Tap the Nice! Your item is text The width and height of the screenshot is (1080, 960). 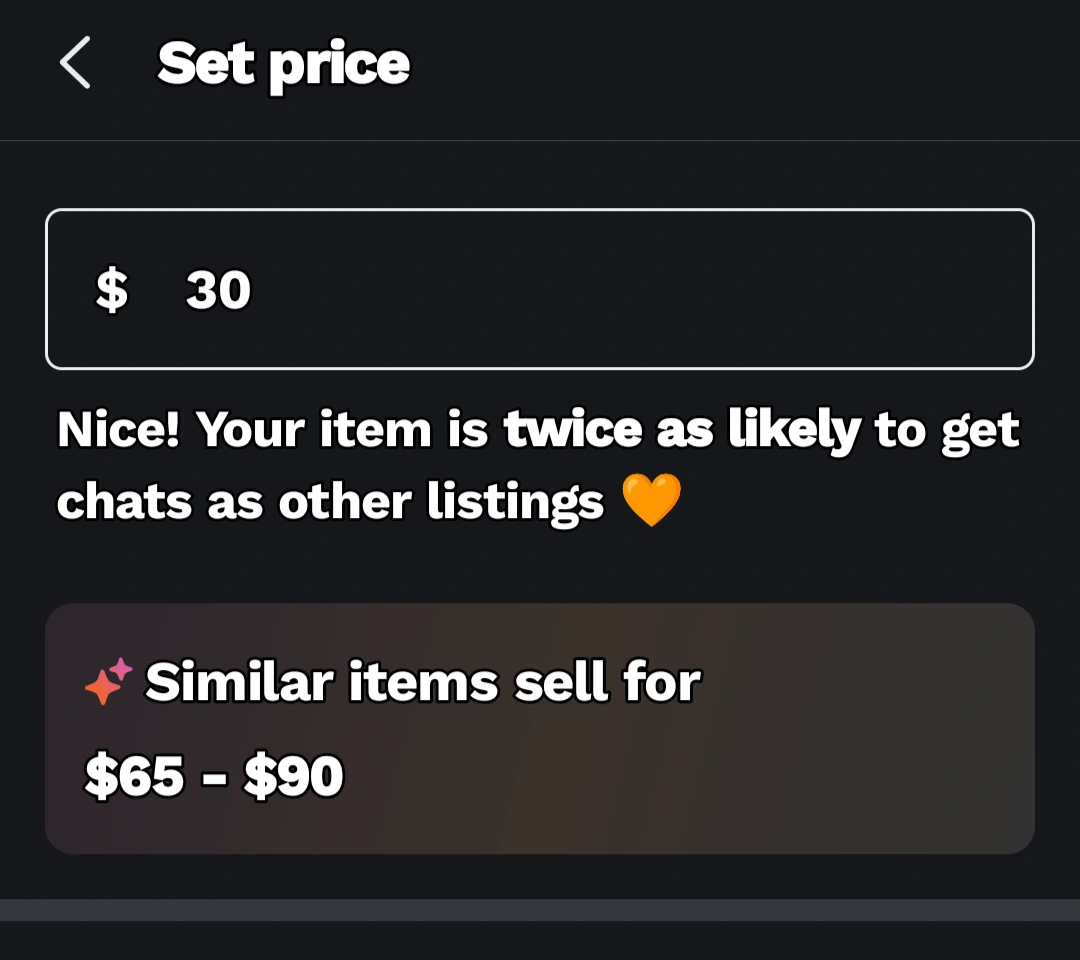tap(272, 430)
